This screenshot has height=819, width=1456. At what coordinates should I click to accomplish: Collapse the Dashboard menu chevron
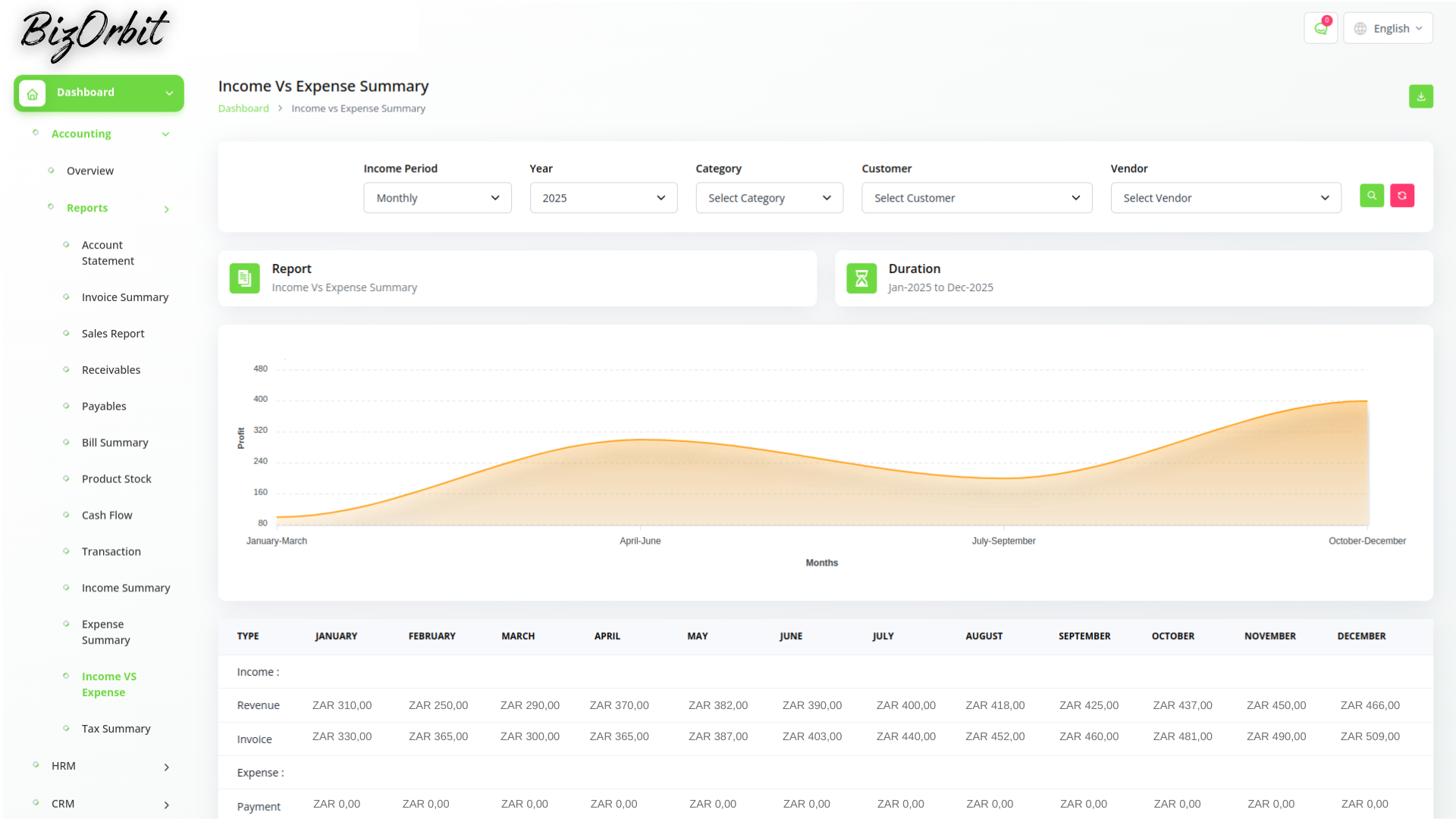click(x=169, y=93)
